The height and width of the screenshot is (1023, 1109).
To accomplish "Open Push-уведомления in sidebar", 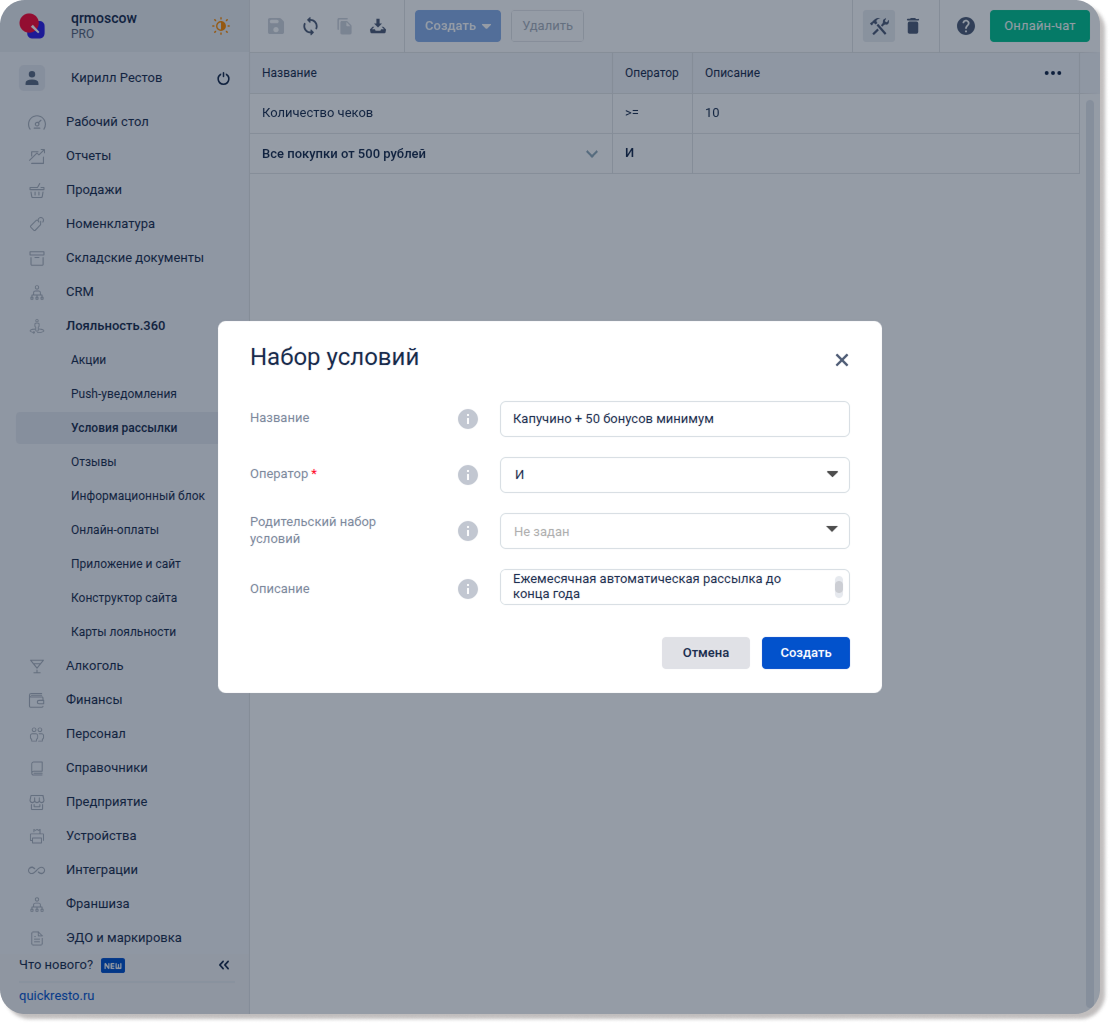I will [123, 394].
